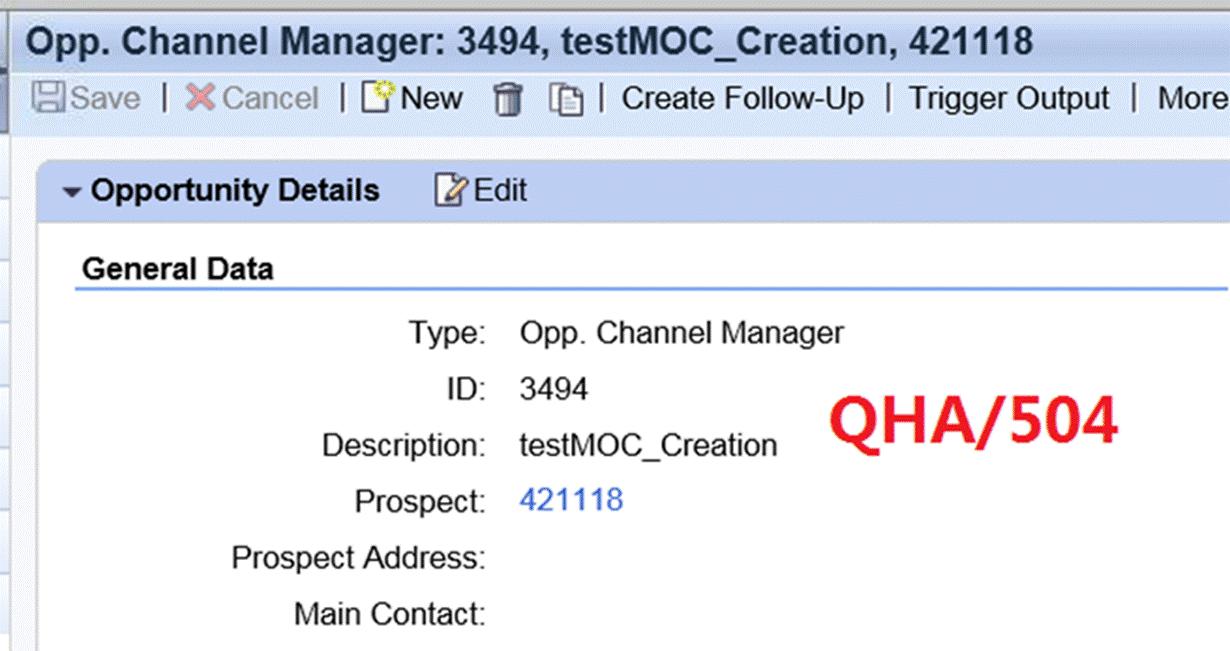Screen dimensions: 1230x651
Task: Copy the opportunity with the duplicate-pages icon
Action: [x=566, y=98]
